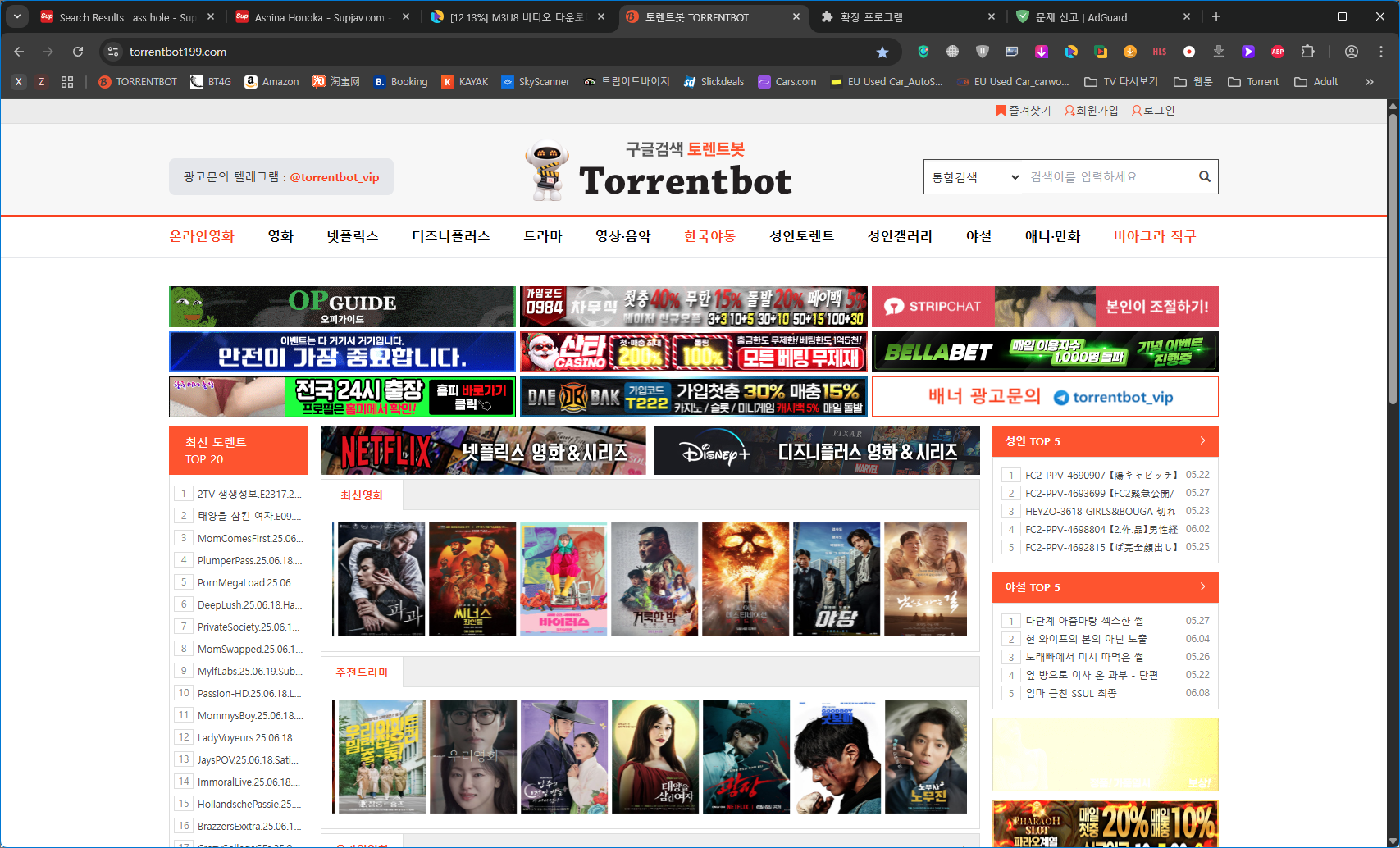Viewport: 1400px width, 848px height.
Task: Open the 넷플릭스 navigation menu
Action: 352,236
